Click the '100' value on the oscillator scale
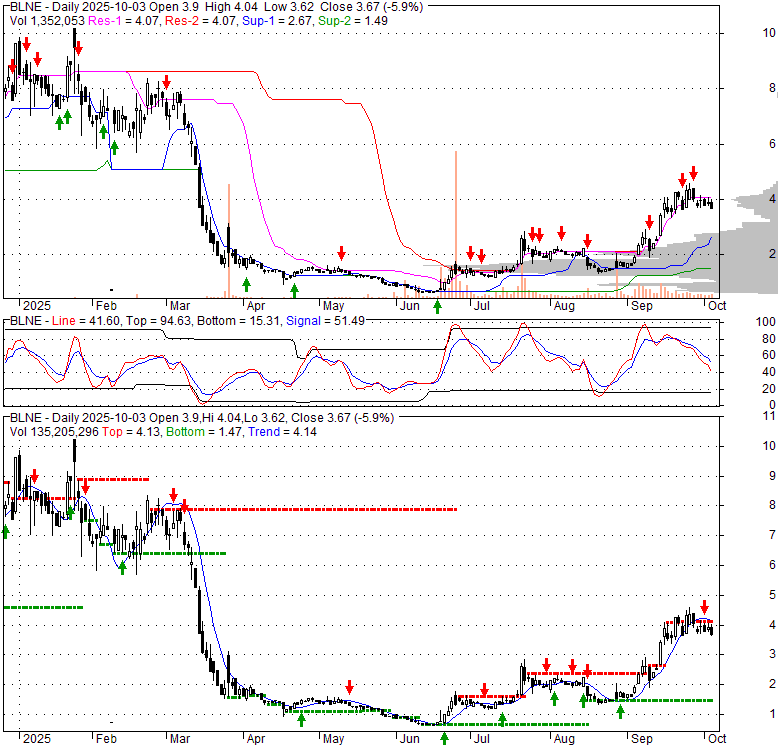 (x=766, y=322)
